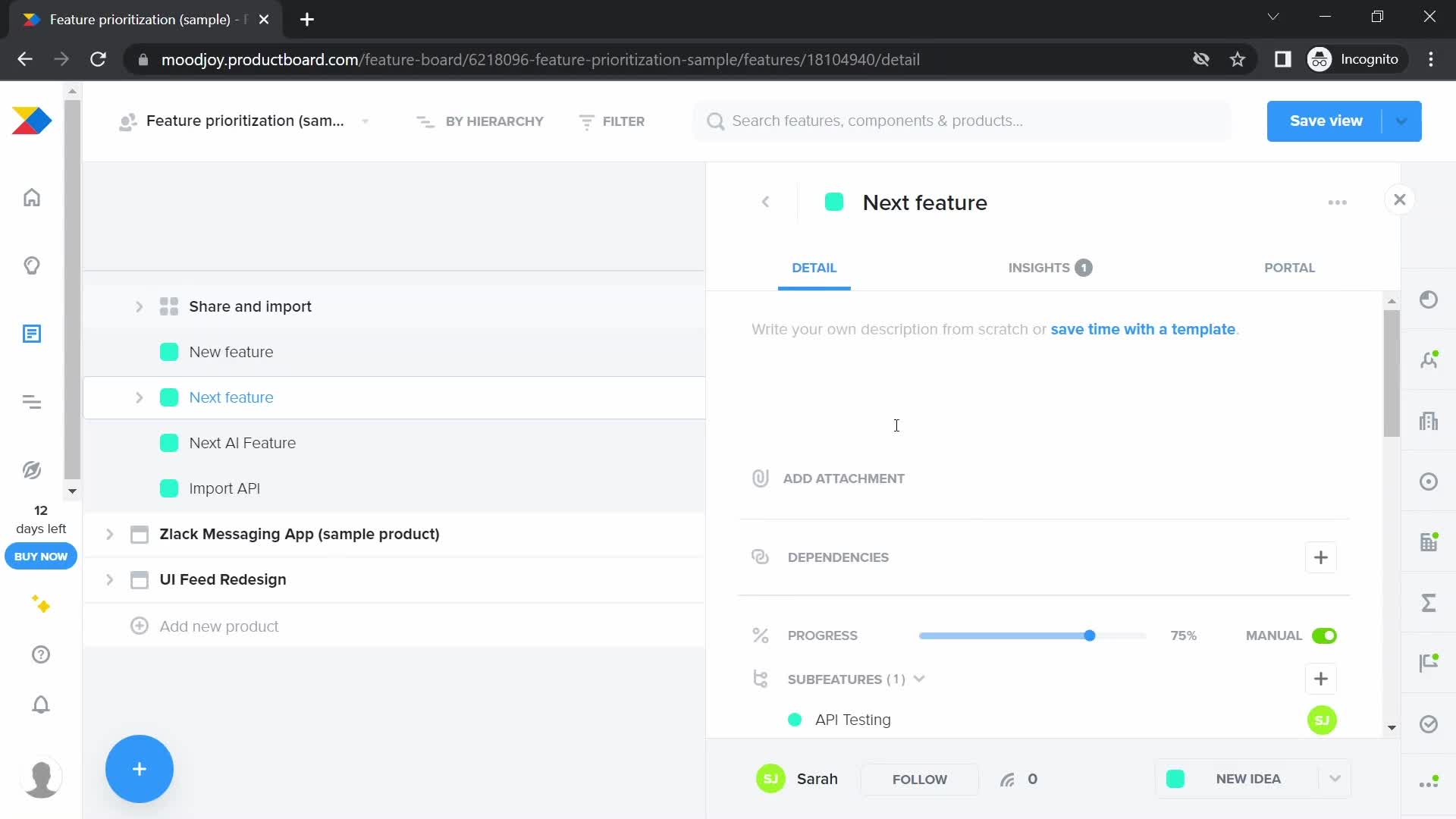Expand the SUBFEATURES section chevron
The width and height of the screenshot is (1456, 819).
920,679
